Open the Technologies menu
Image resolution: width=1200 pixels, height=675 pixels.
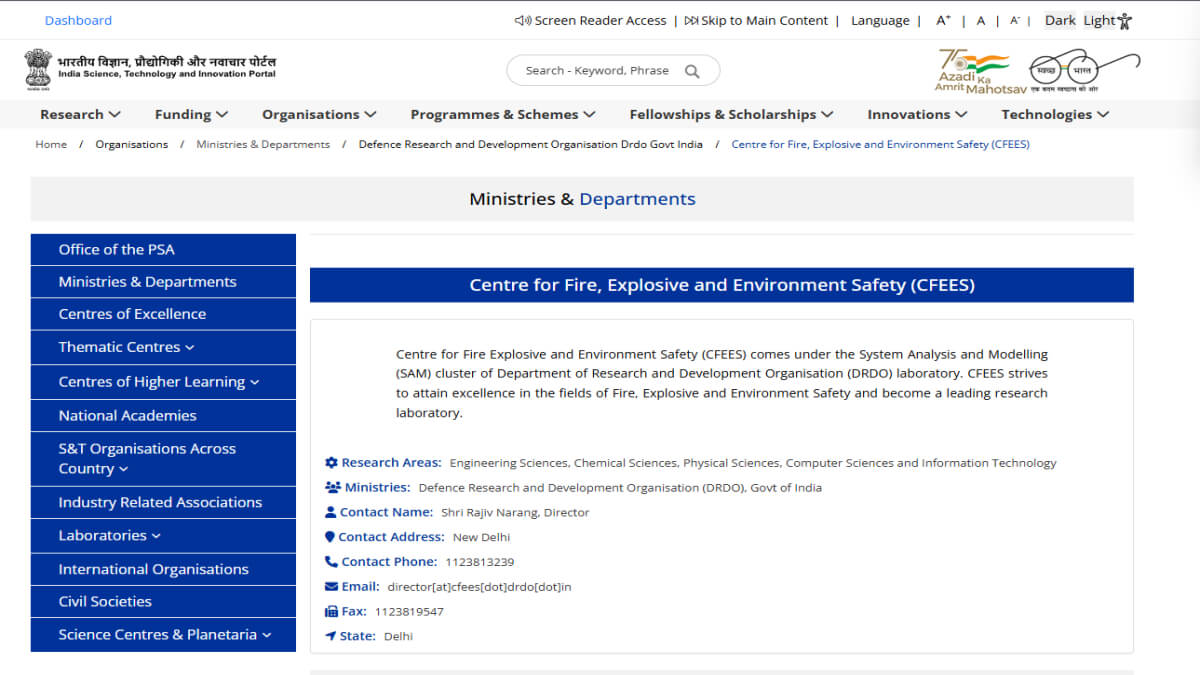tap(1054, 114)
